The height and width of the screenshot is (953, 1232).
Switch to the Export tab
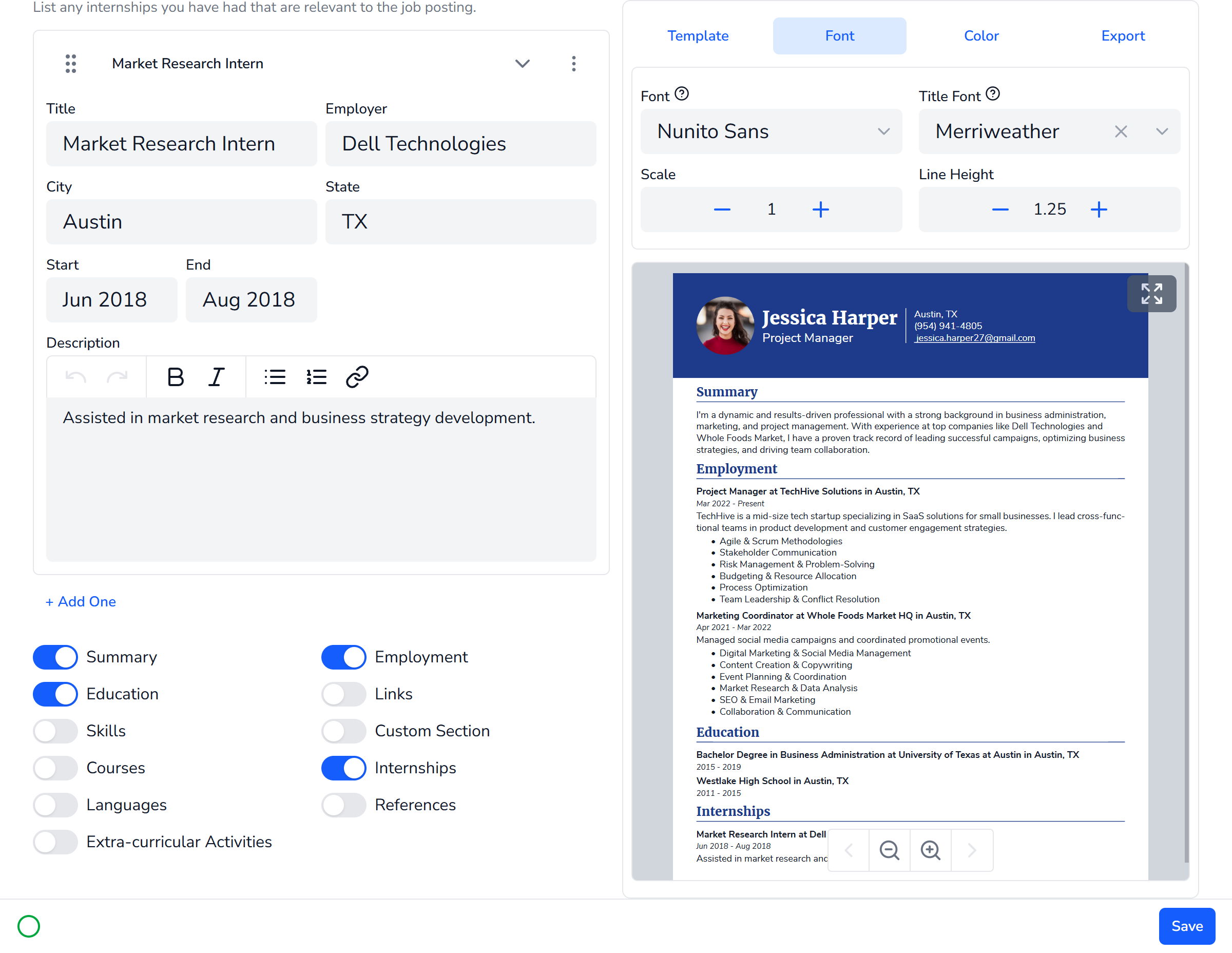[1123, 35]
